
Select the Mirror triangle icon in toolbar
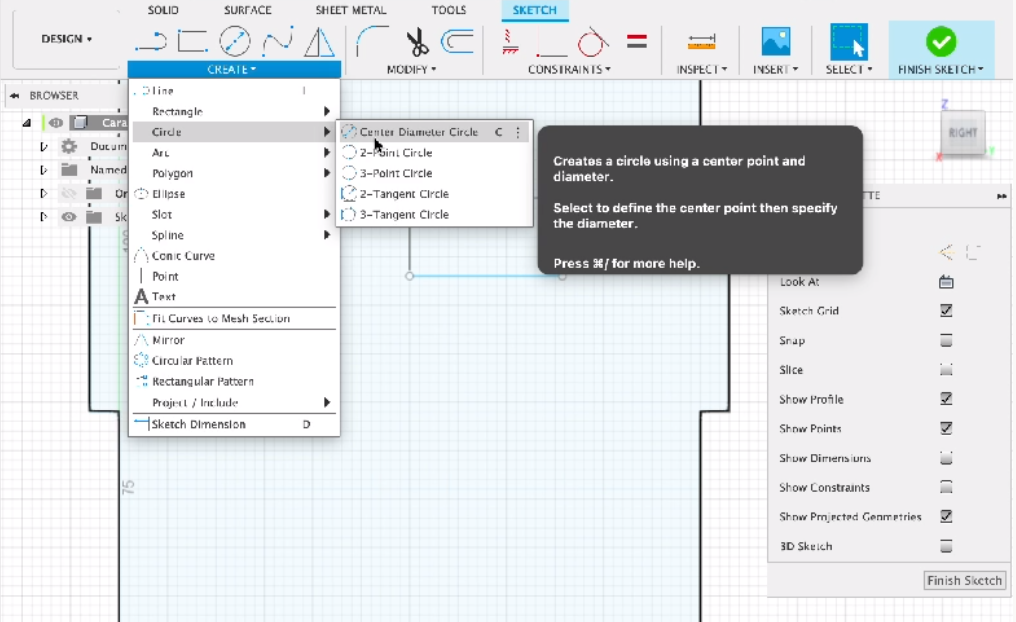(319, 41)
